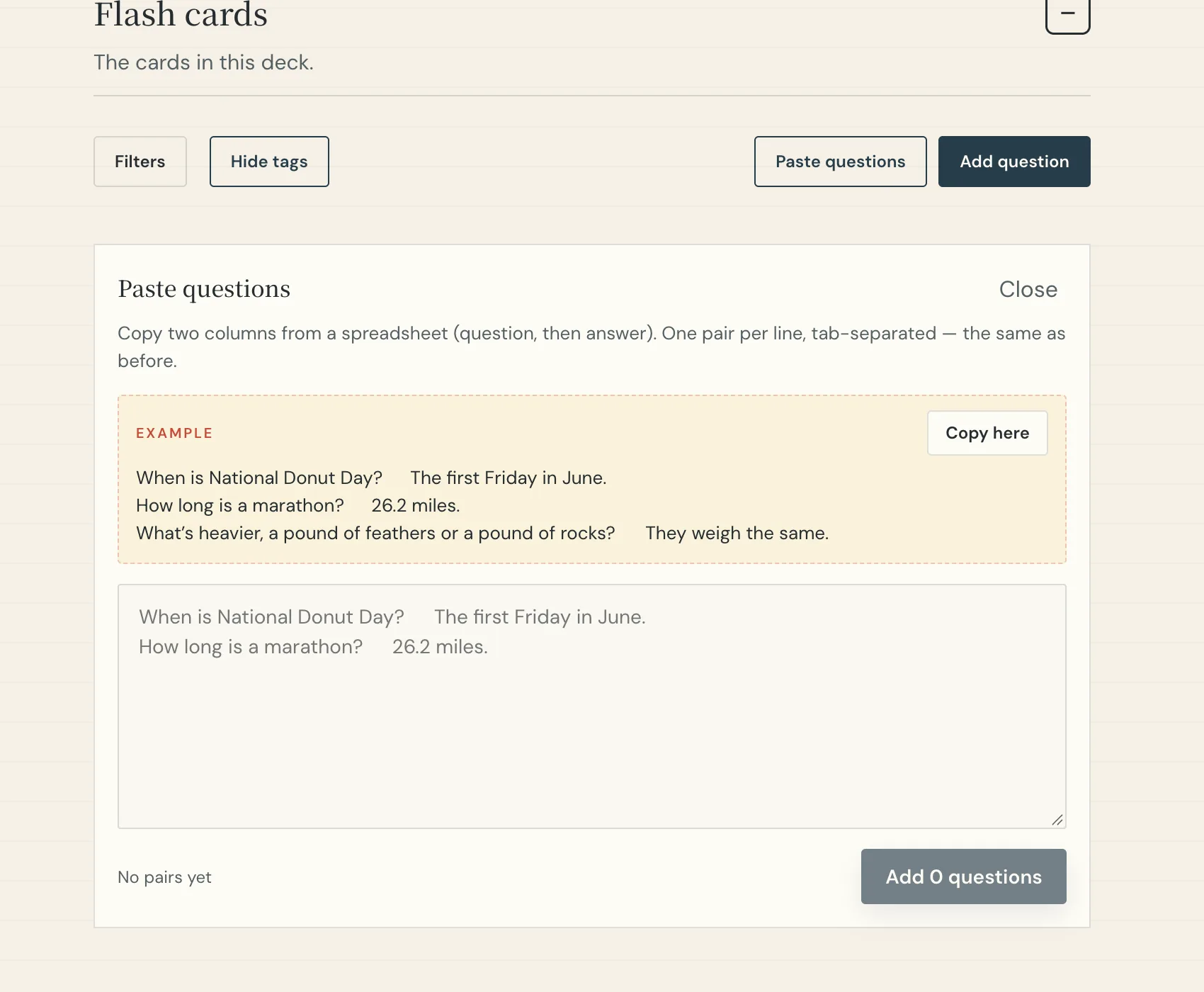Click the 'Paste questions' panel heading
The image size is (1204, 992).
click(204, 289)
